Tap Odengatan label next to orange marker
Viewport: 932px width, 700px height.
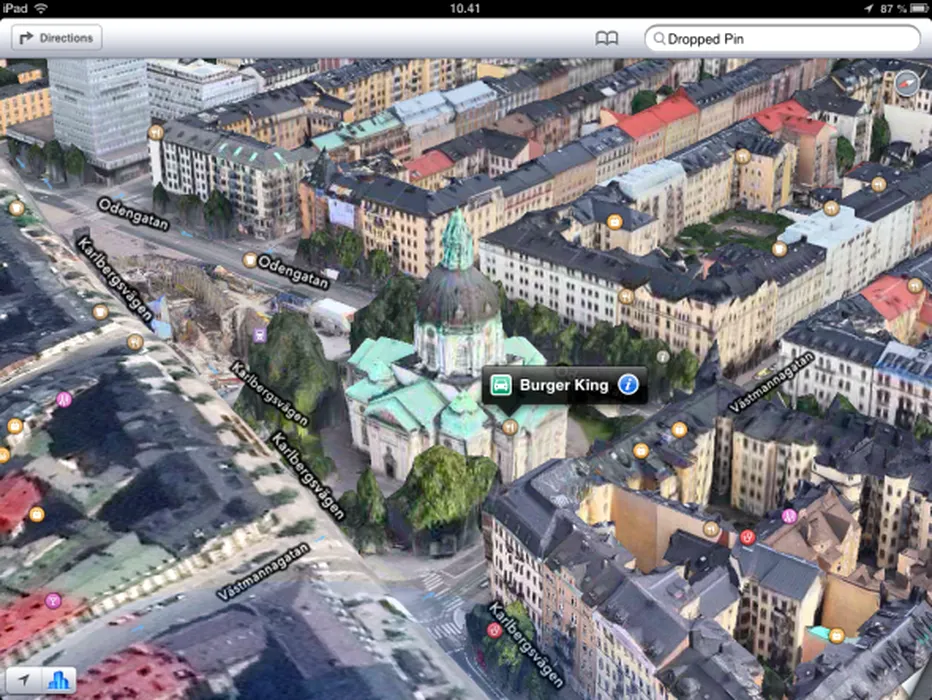point(294,264)
